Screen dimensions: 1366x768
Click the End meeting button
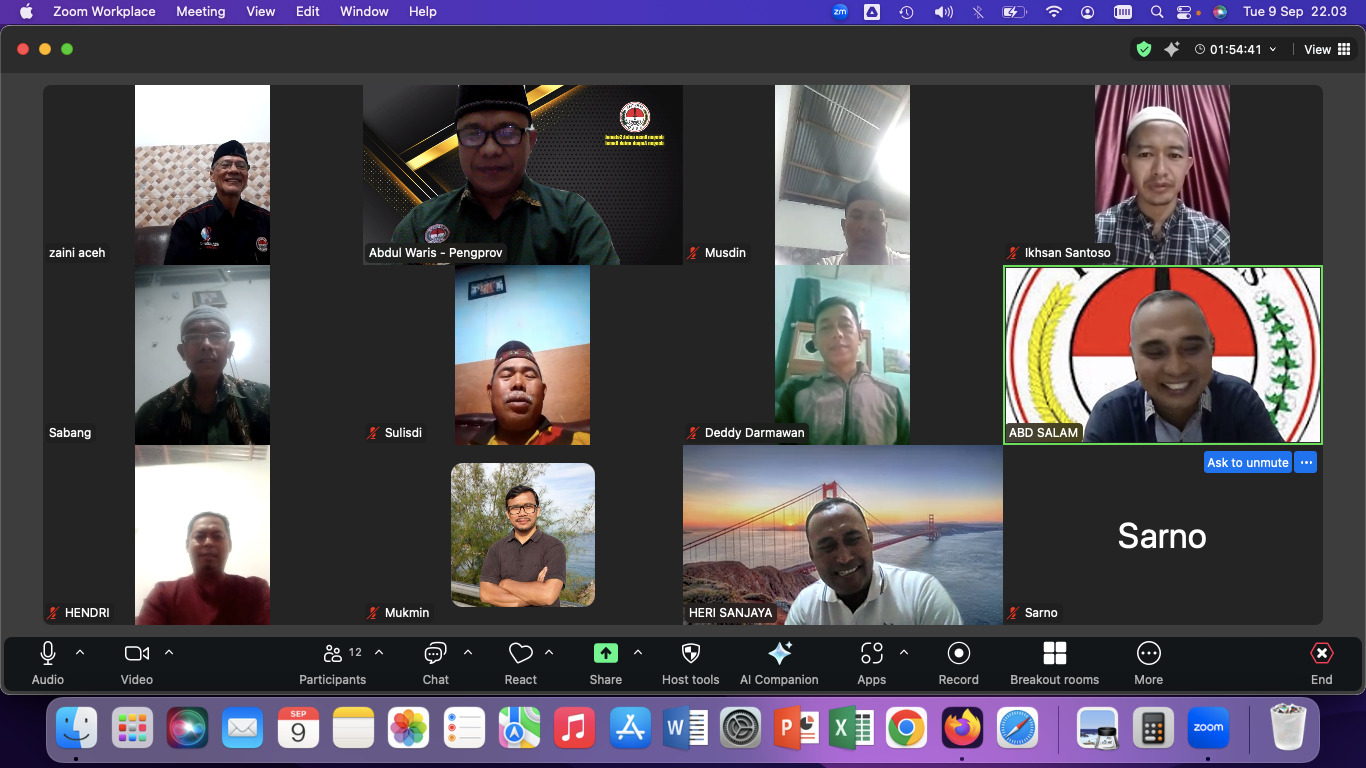(1321, 662)
